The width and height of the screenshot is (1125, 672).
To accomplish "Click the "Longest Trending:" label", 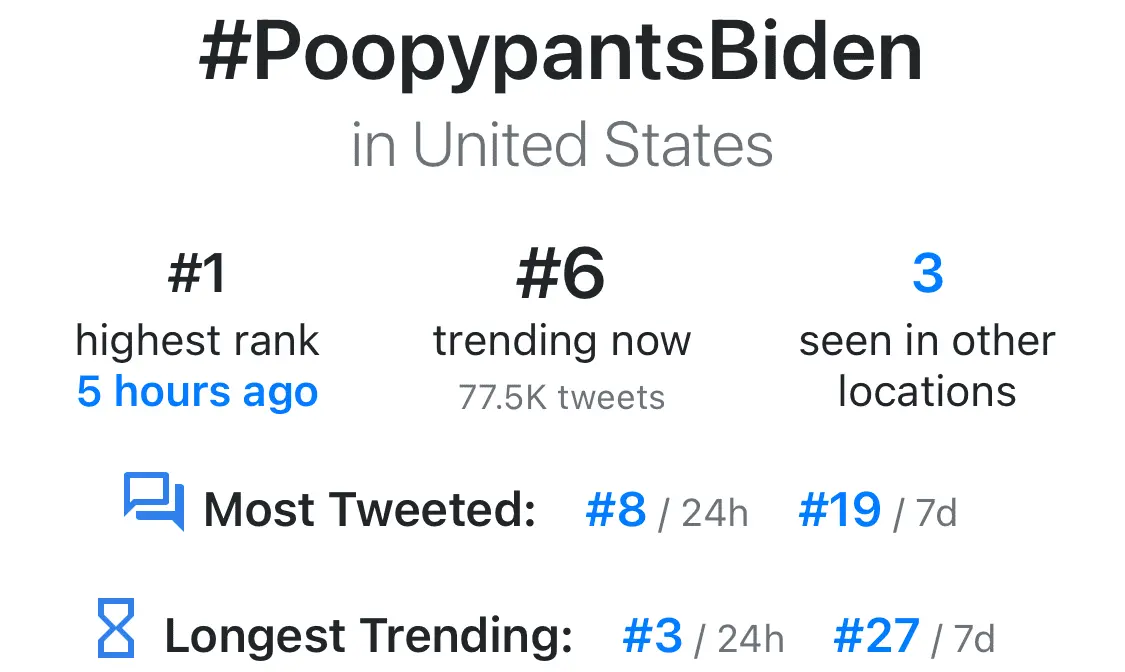I will [x=368, y=636].
